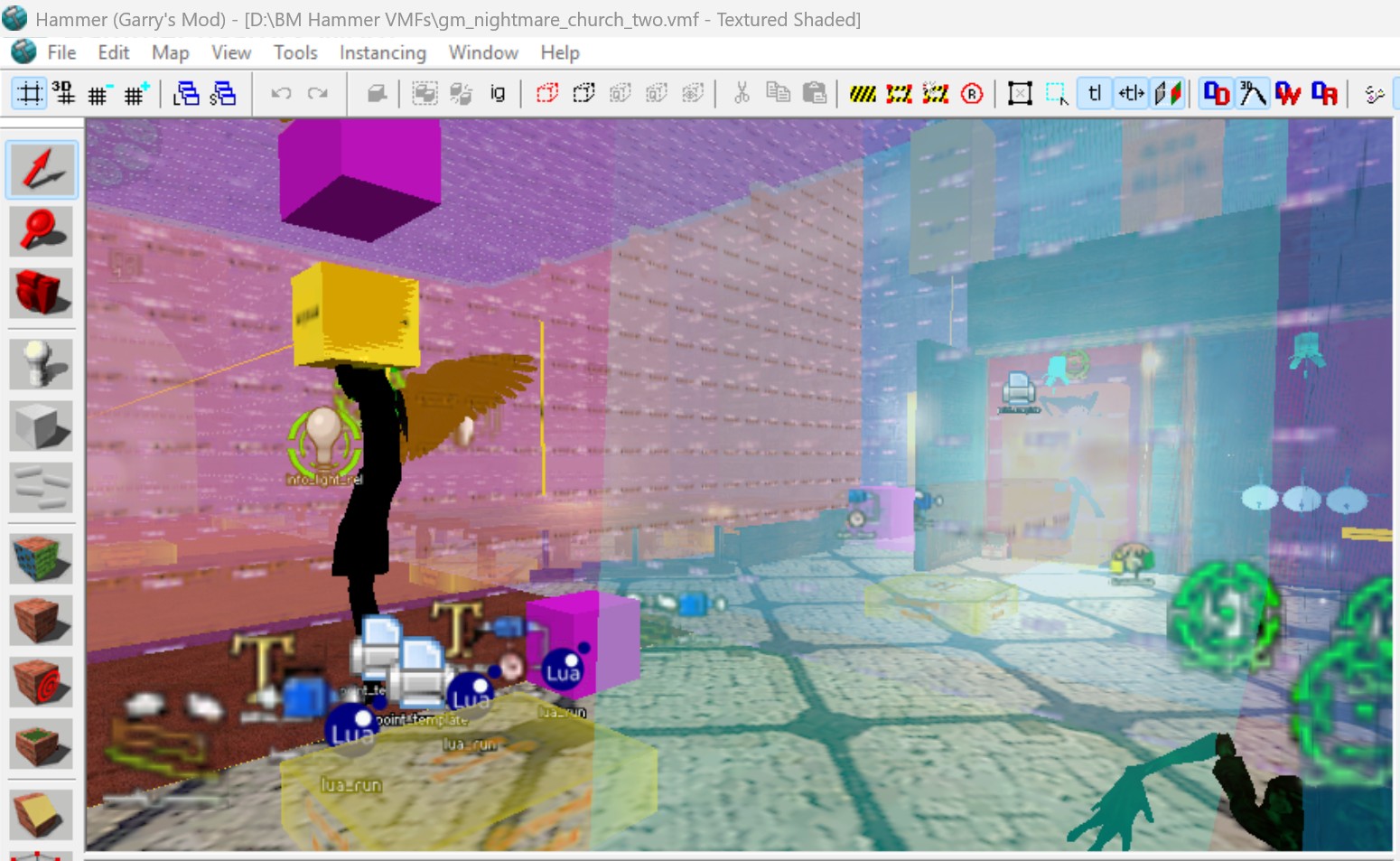The height and width of the screenshot is (861, 1400).
Task: Make grid larger with plus icon
Action: pos(135,93)
